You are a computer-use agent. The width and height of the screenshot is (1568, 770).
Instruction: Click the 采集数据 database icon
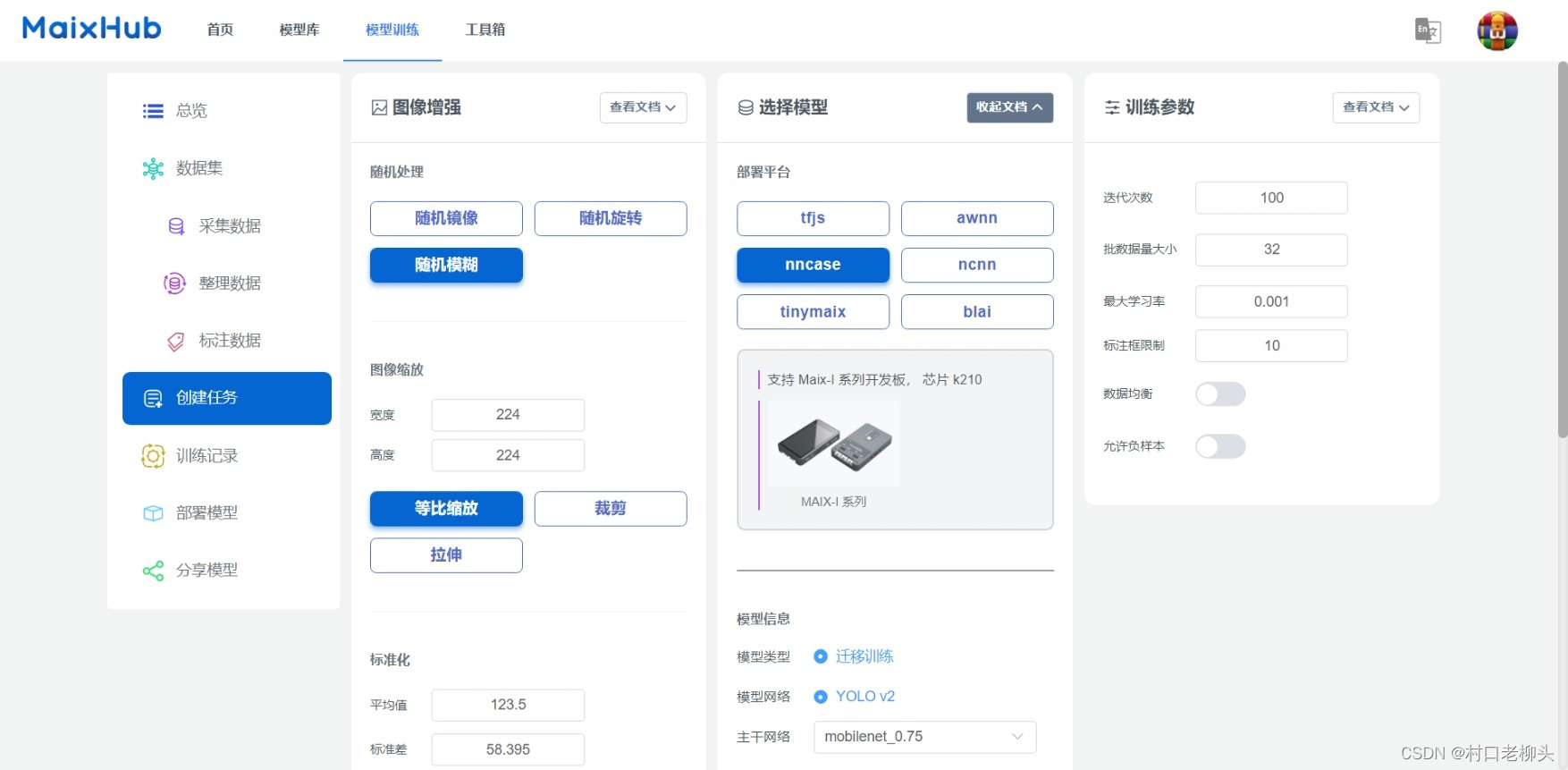coord(176,226)
